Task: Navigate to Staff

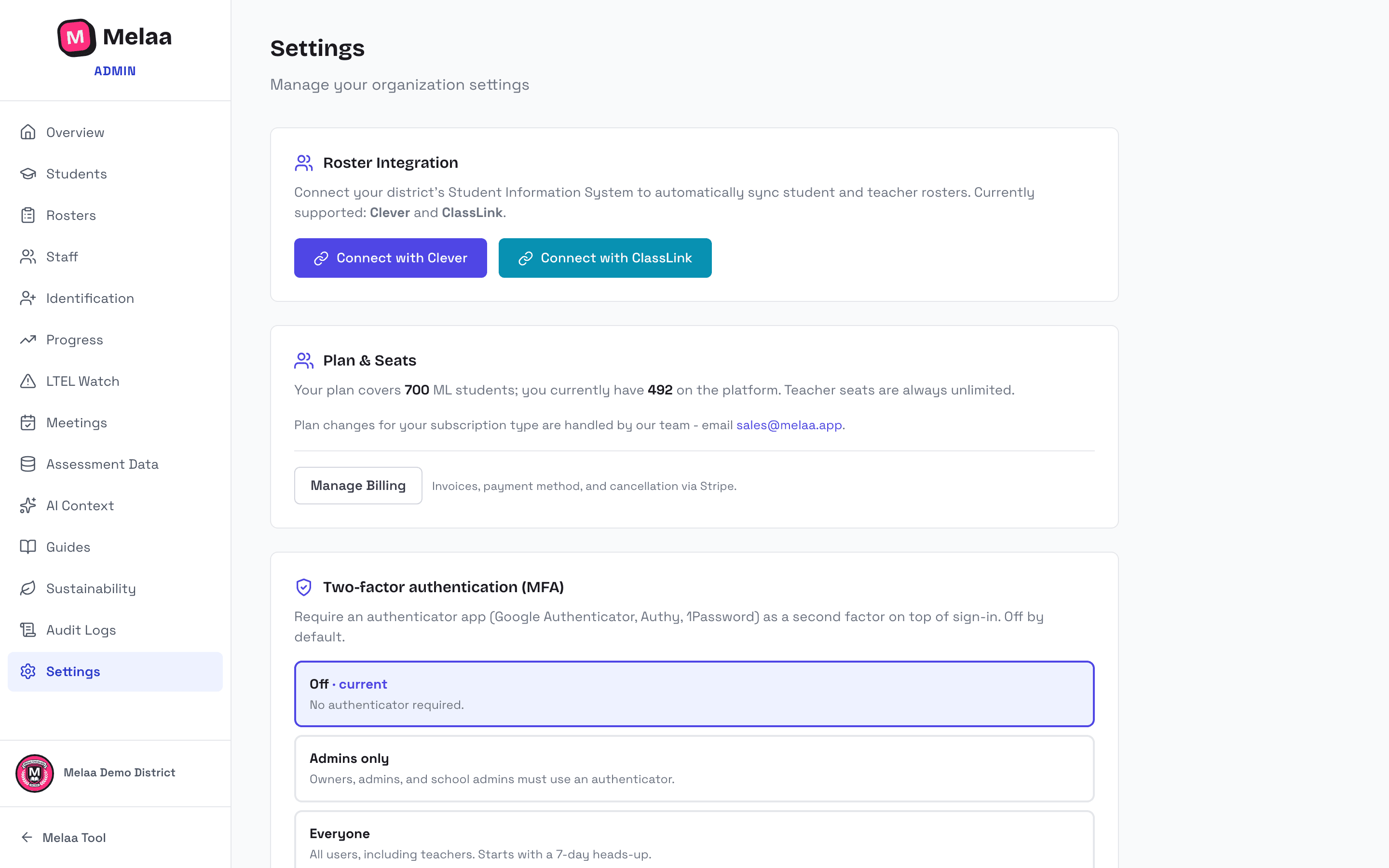Action: (x=115, y=257)
